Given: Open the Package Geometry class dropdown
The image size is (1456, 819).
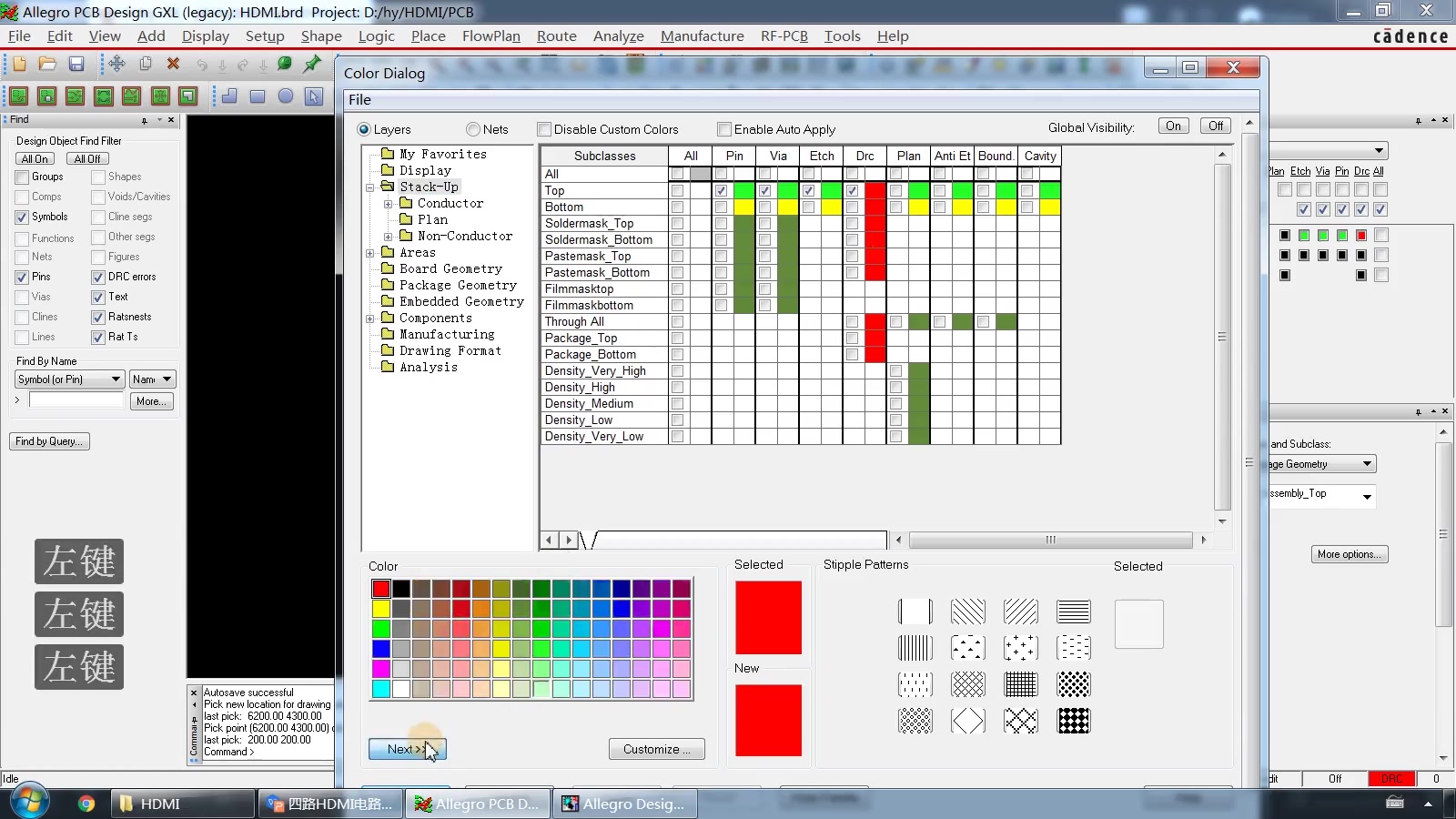Looking at the screenshot, I should click(x=1367, y=464).
